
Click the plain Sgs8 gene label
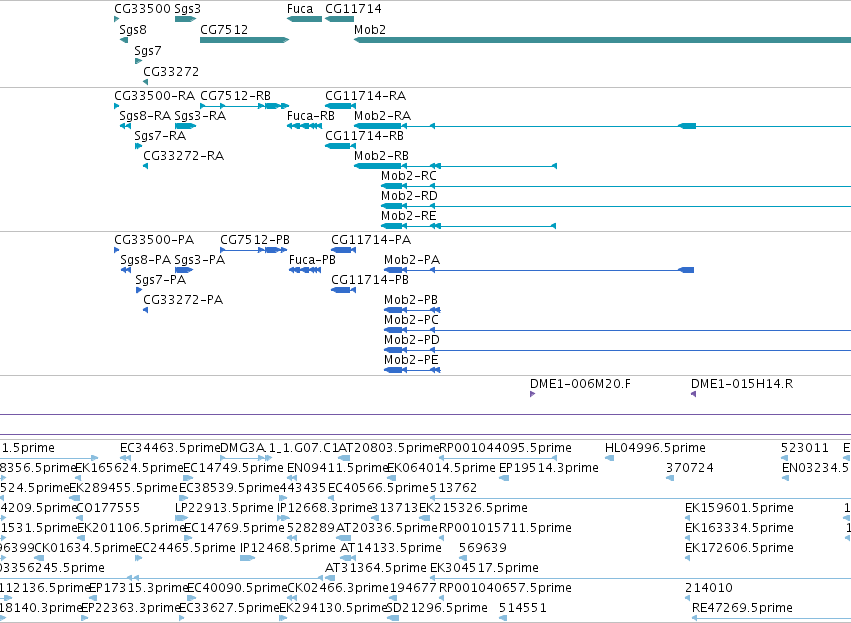[133, 29]
